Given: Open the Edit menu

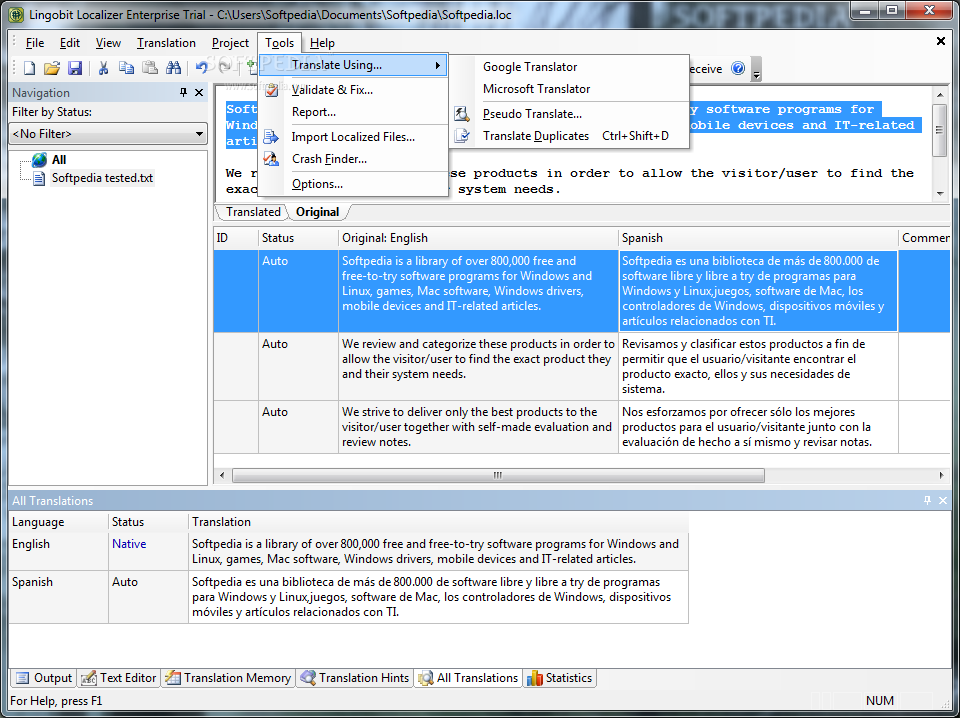Looking at the screenshot, I should point(70,43).
